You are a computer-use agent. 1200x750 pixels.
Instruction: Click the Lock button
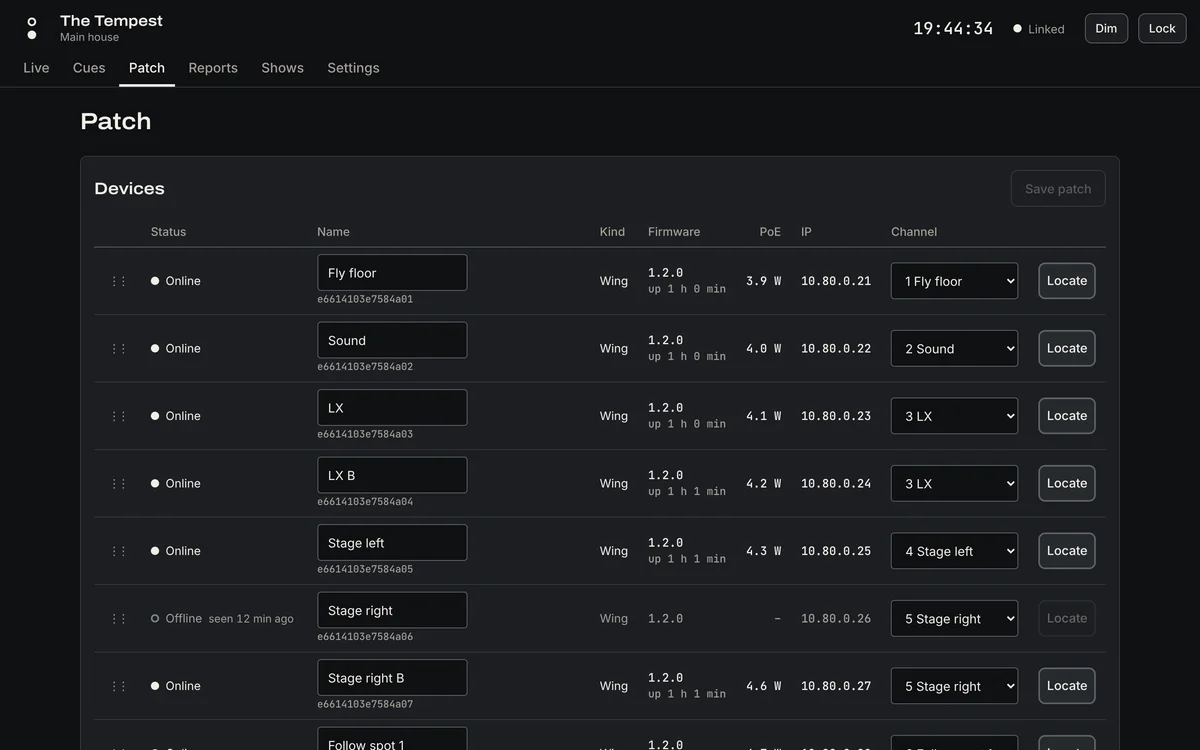coord(1162,28)
